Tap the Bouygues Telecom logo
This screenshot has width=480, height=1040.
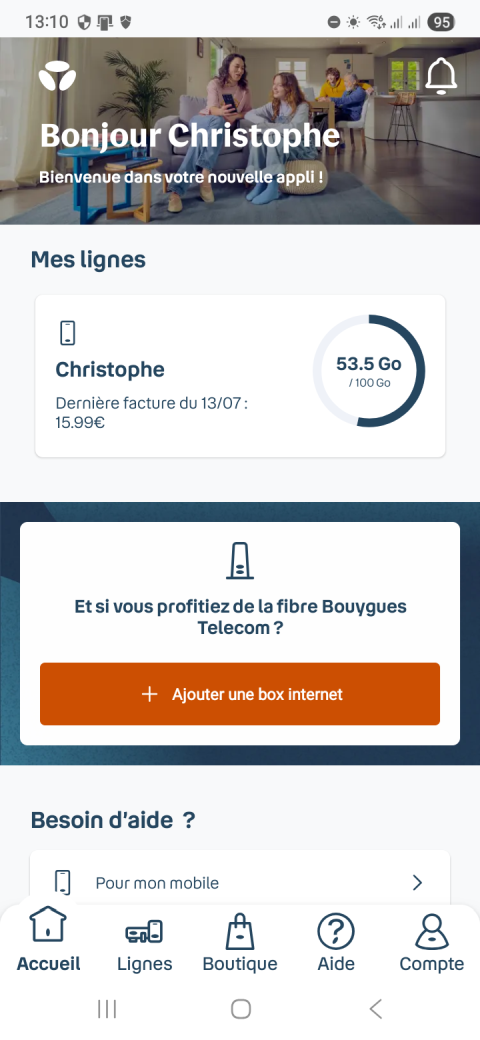click(x=57, y=76)
